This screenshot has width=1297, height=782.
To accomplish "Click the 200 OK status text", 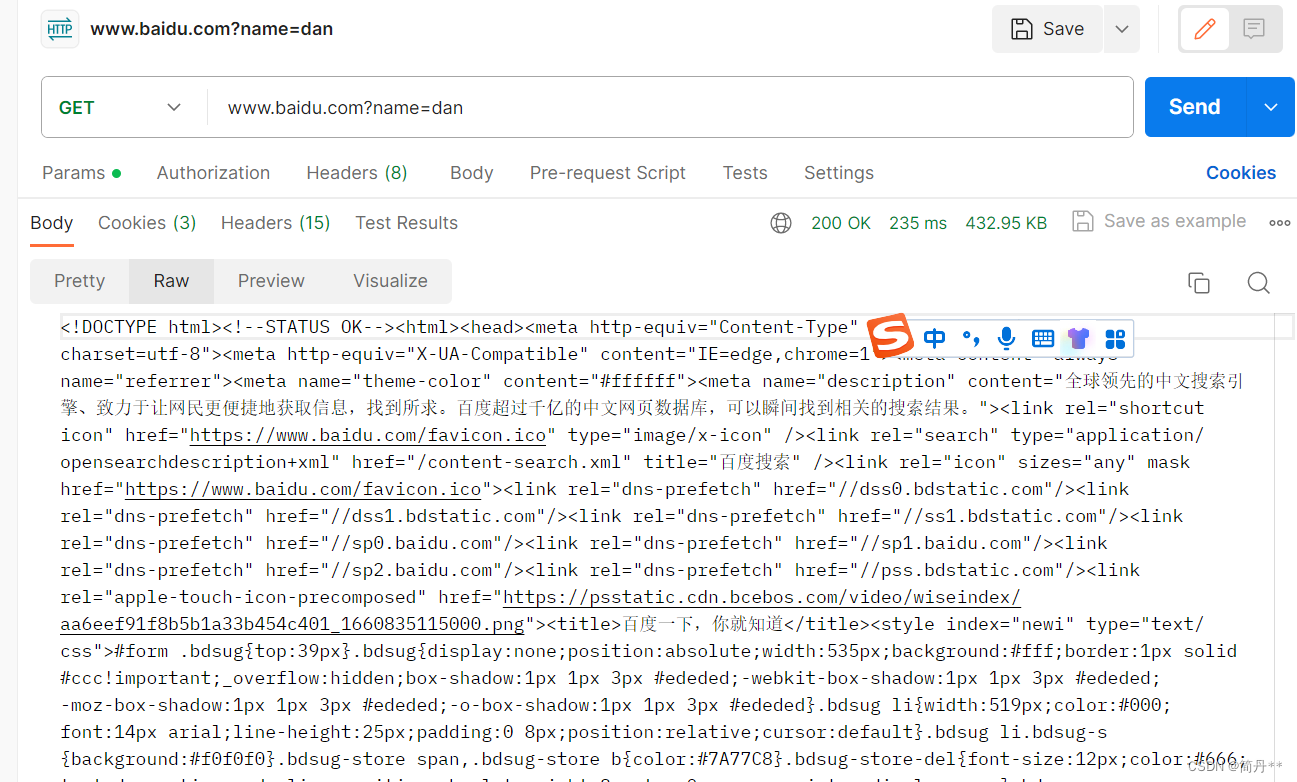I will pos(841,223).
